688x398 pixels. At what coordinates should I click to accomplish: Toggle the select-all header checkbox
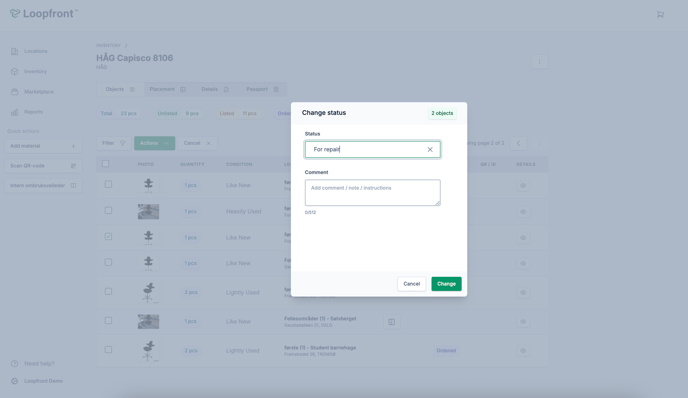(x=105, y=164)
